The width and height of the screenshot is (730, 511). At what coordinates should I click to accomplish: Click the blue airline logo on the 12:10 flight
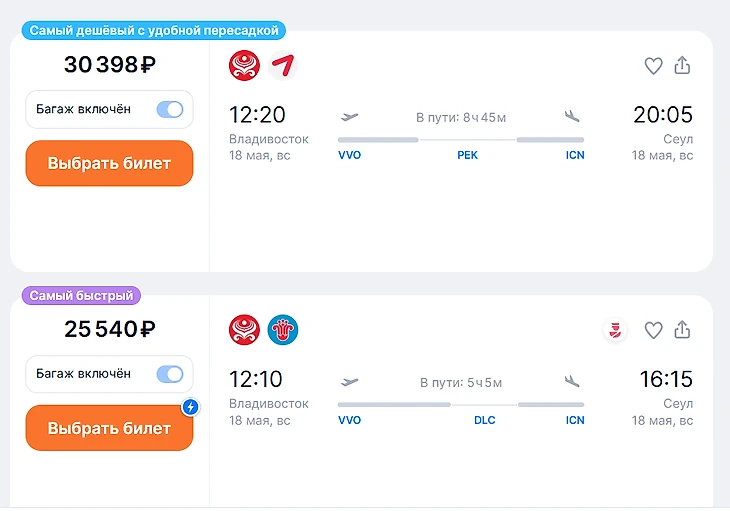point(283,330)
